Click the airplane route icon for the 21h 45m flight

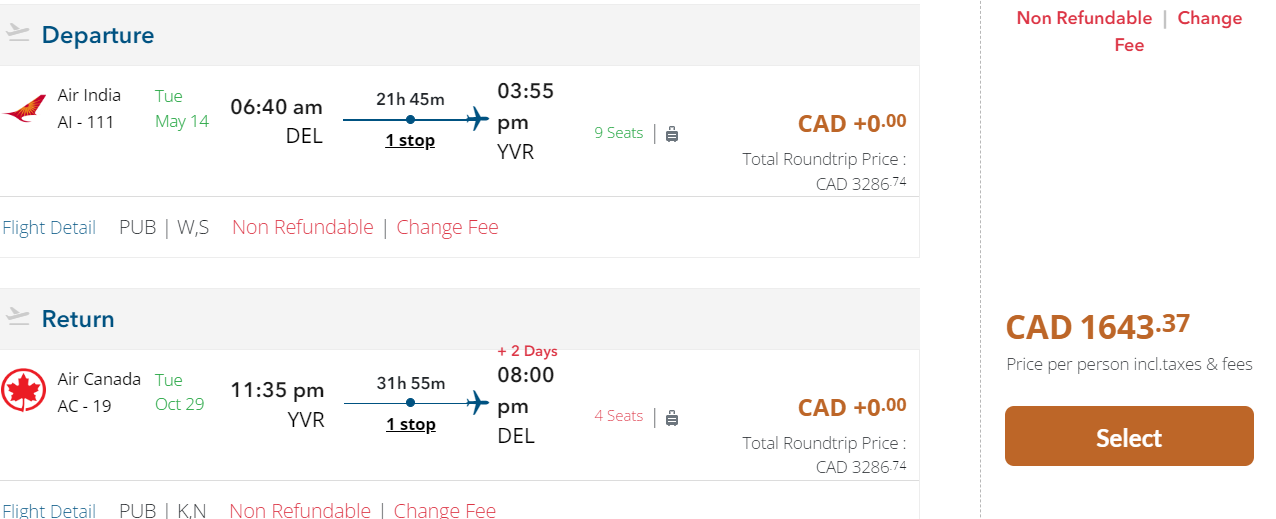pos(478,120)
